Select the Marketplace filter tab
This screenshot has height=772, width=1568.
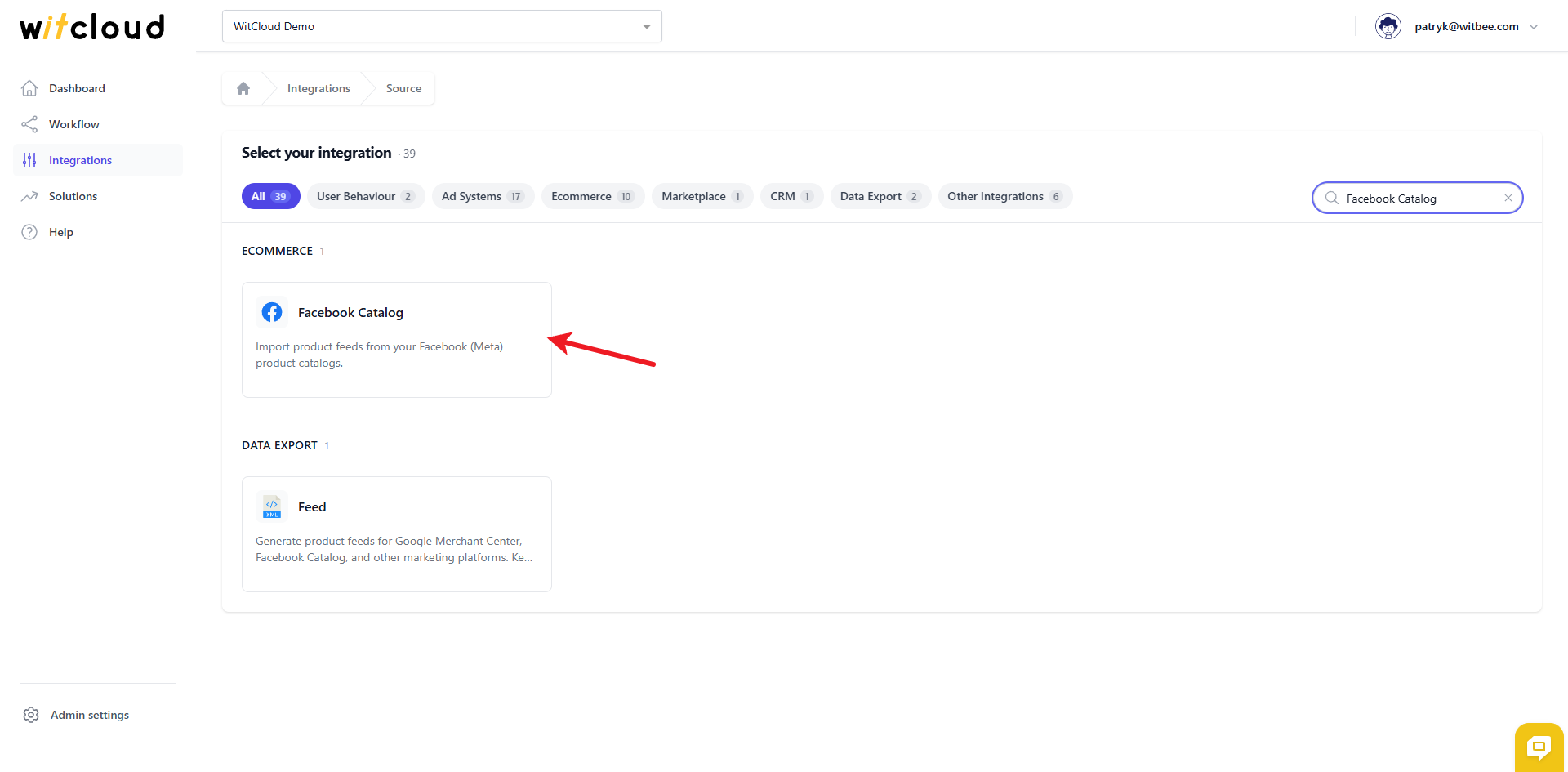[702, 196]
